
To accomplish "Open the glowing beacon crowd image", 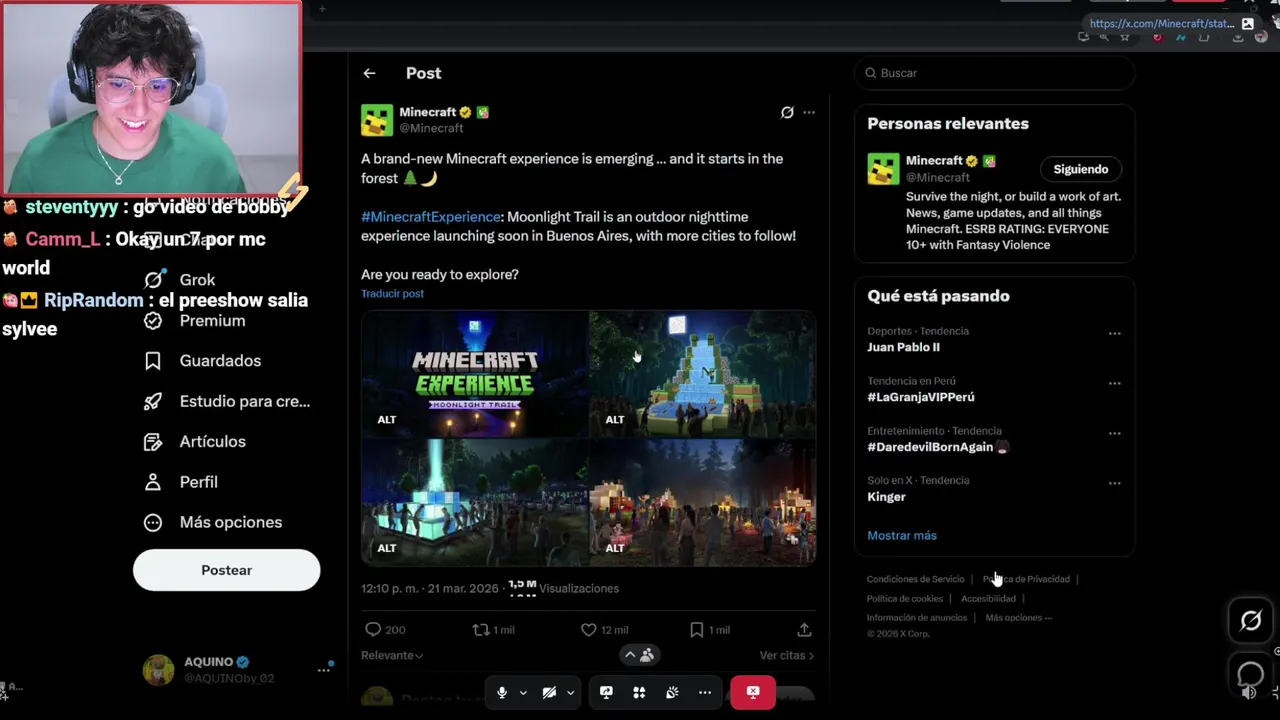I will 475,502.
